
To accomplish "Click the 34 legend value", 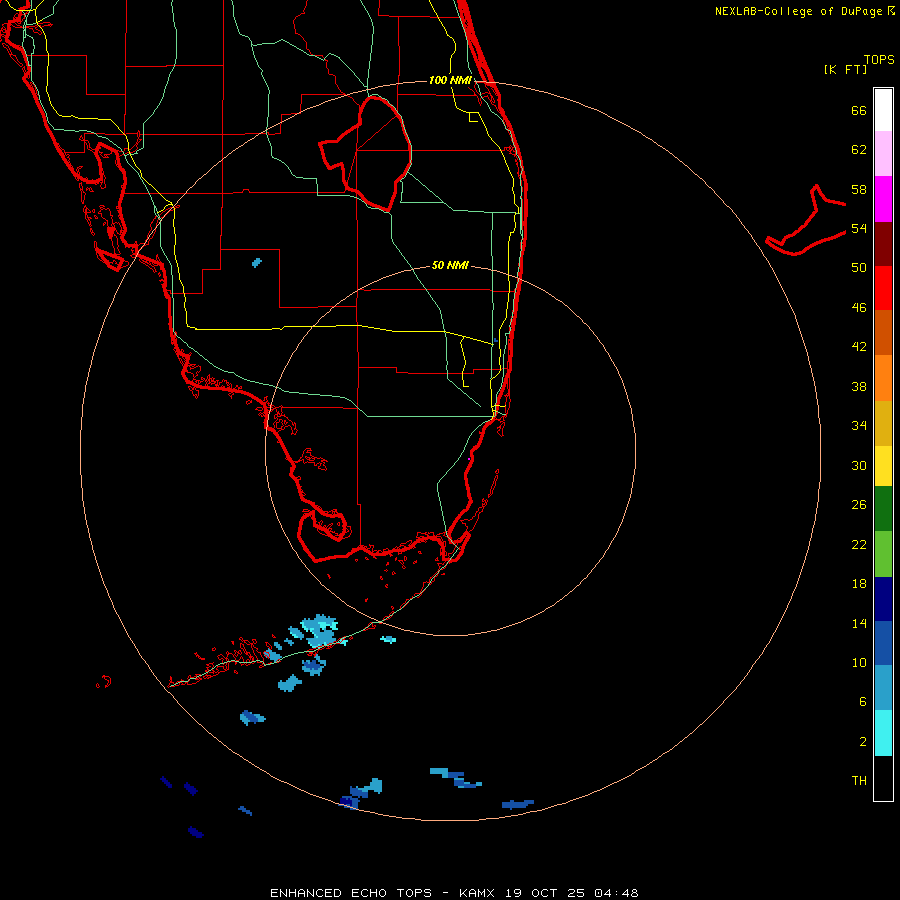I will 859,425.
